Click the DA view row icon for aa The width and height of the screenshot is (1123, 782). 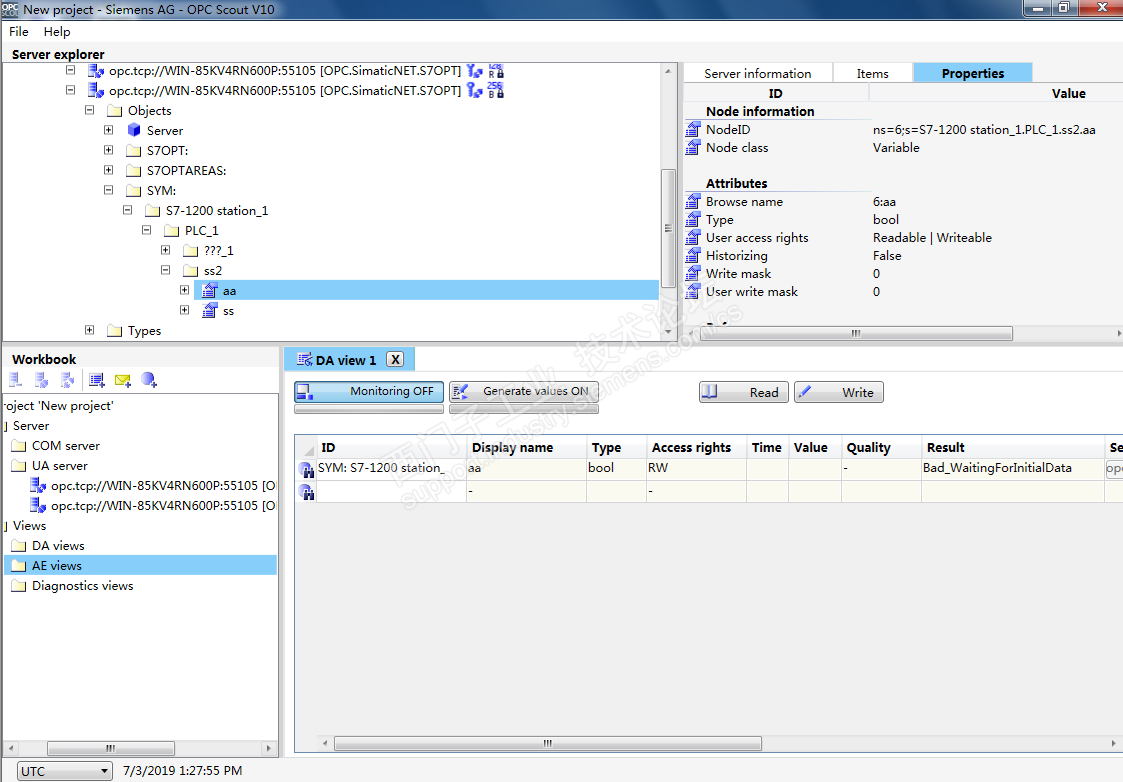[x=307, y=470]
